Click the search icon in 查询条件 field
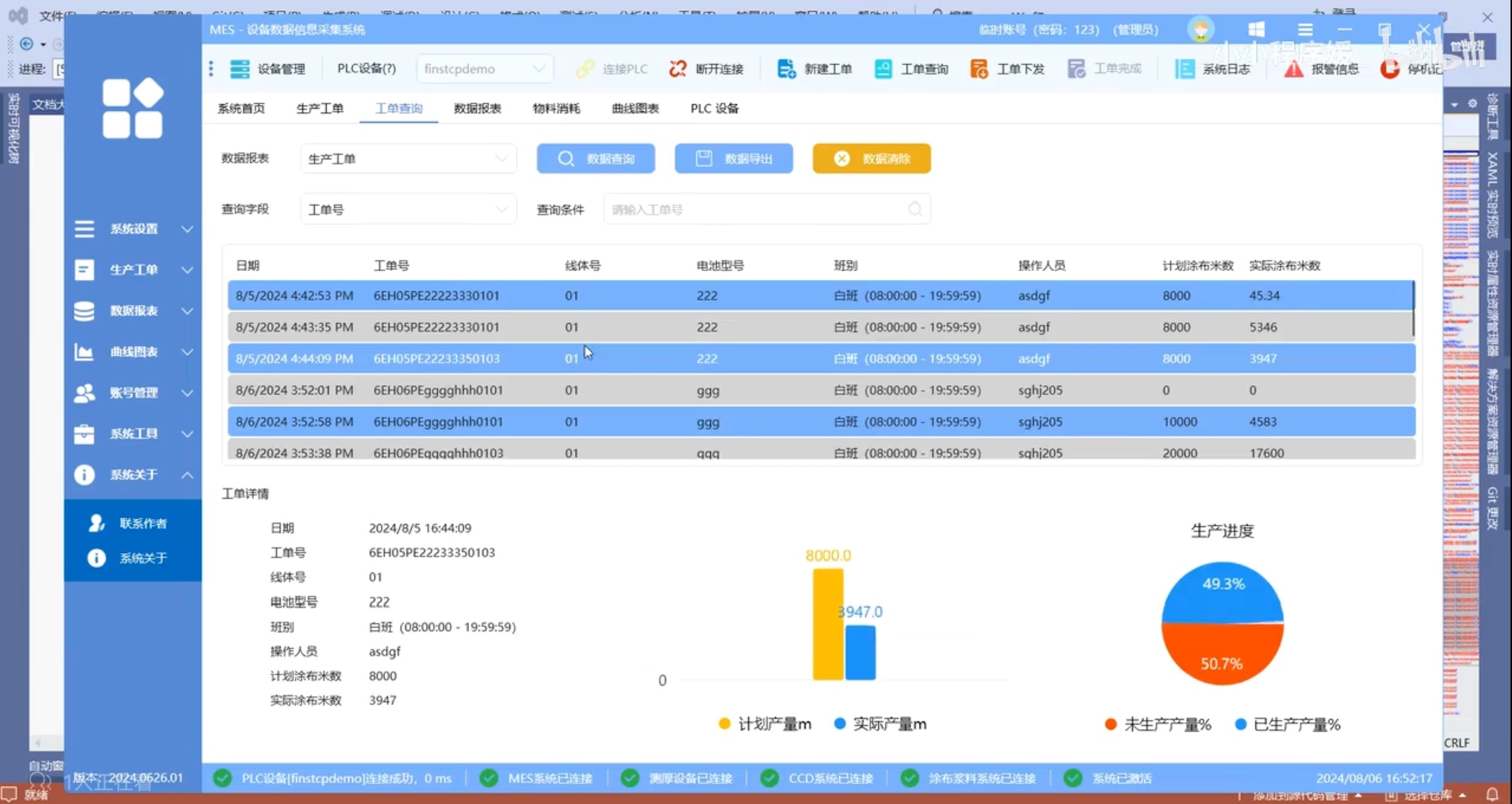Image resolution: width=1512 pixels, height=804 pixels. [x=915, y=209]
